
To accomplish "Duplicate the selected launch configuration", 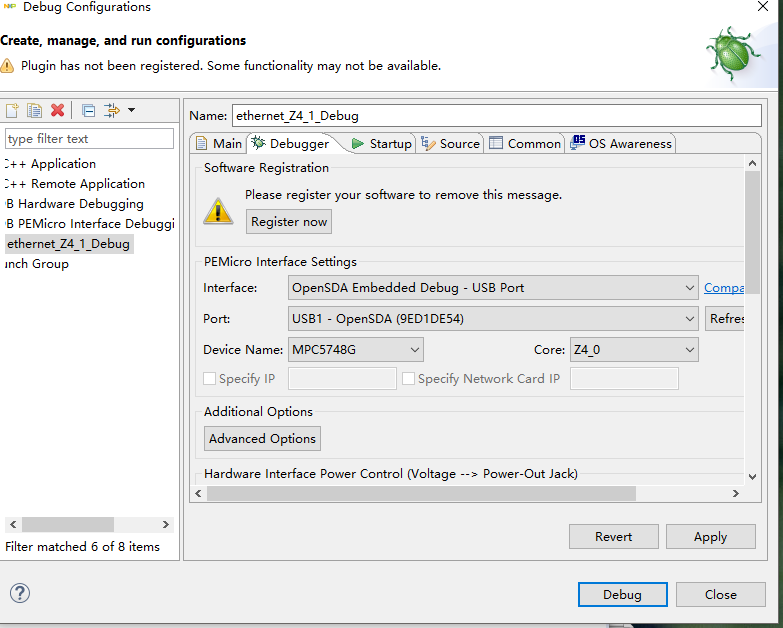I will coord(35,110).
